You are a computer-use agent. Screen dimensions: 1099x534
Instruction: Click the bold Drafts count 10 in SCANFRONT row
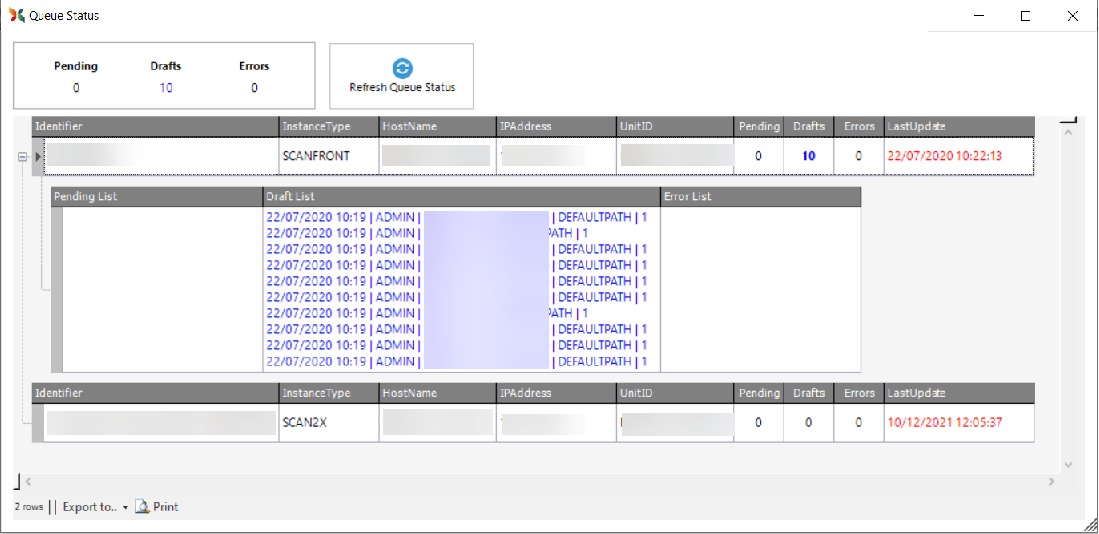click(x=808, y=156)
